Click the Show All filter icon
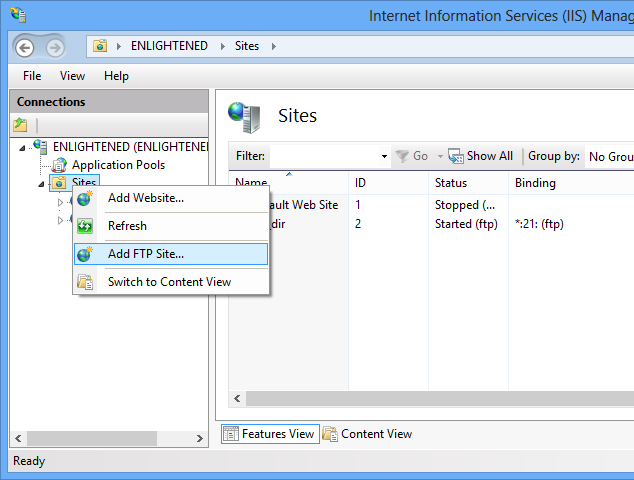The image size is (634, 480). [x=456, y=156]
